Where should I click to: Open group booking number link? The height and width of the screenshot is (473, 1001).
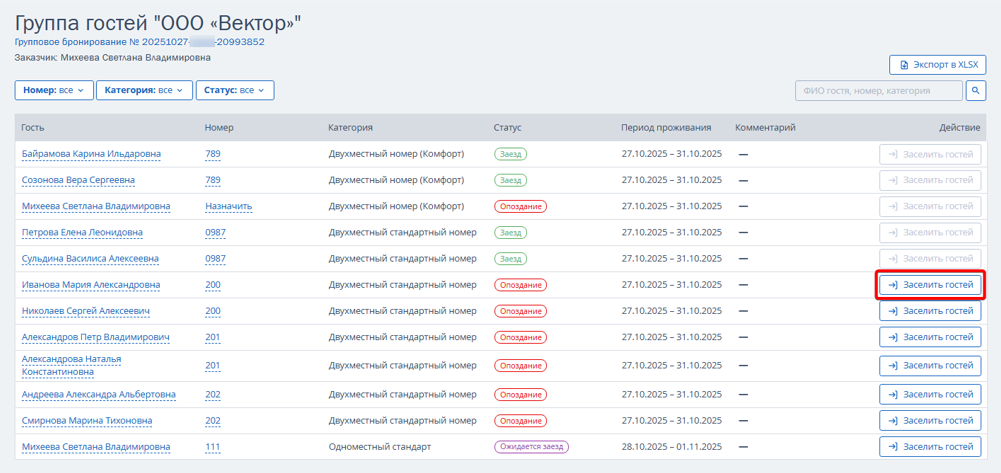tap(139, 42)
